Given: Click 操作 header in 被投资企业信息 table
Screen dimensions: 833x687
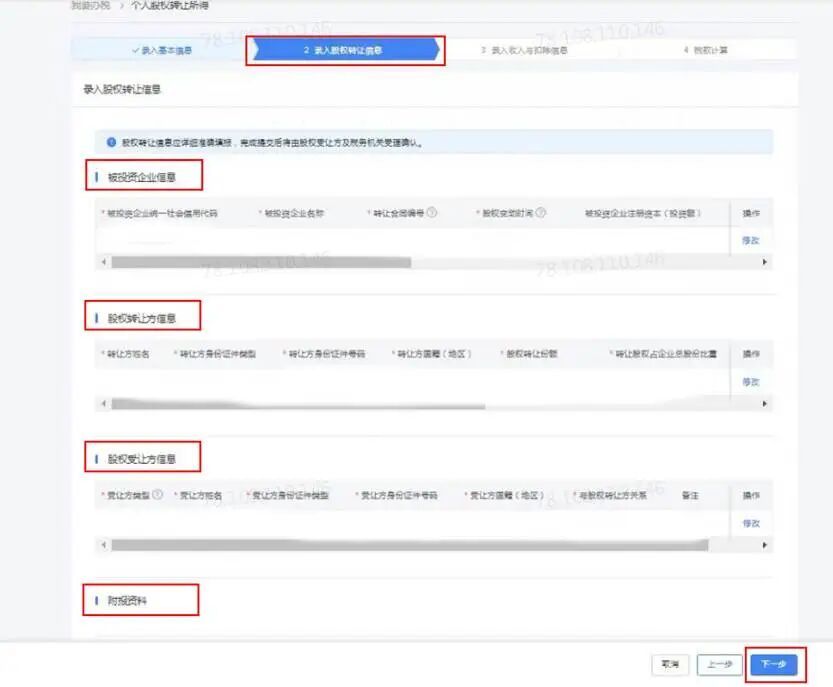Looking at the screenshot, I should pyautogui.click(x=751, y=213).
